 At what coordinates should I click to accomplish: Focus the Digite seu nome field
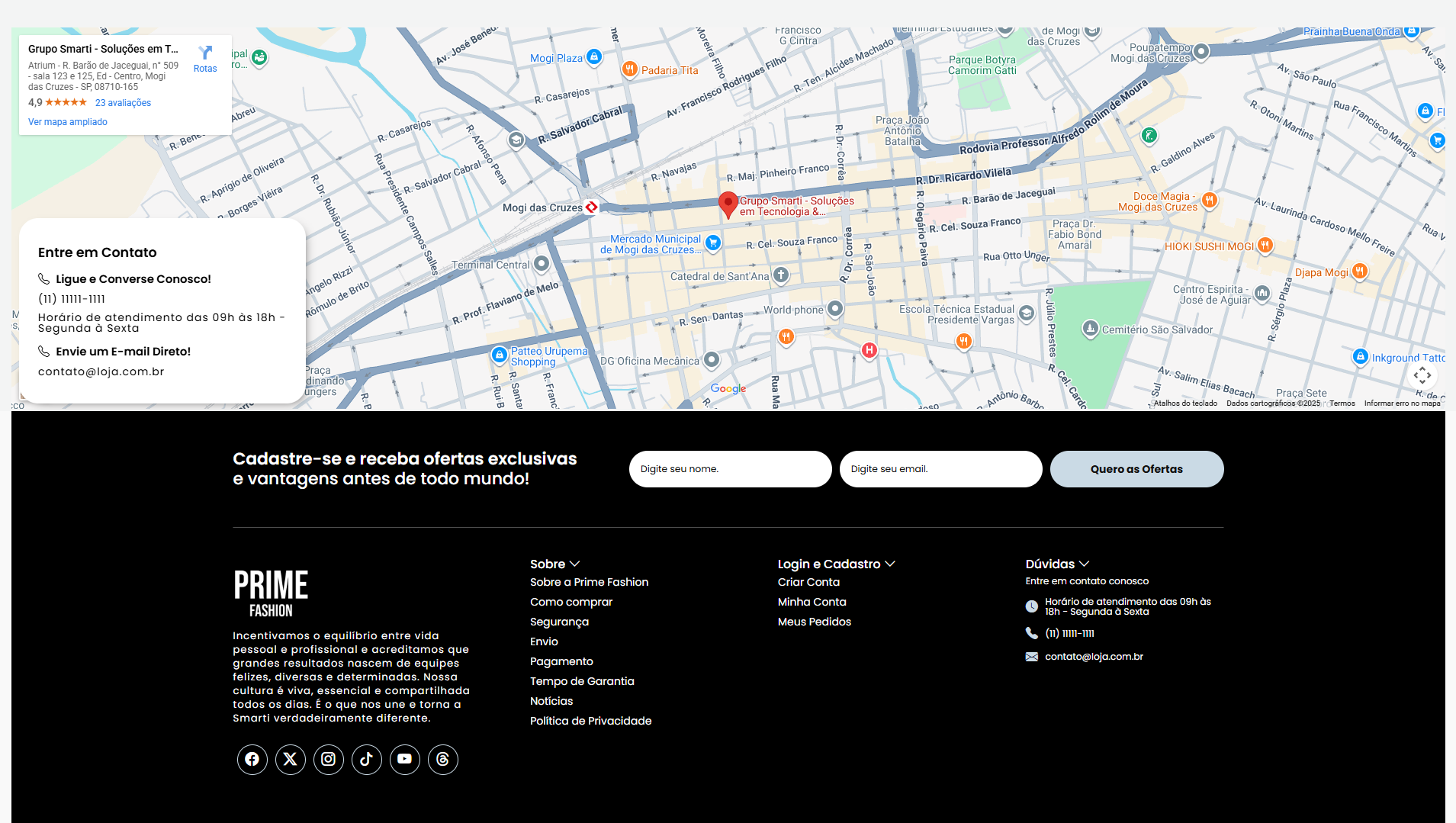coord(731,469)
